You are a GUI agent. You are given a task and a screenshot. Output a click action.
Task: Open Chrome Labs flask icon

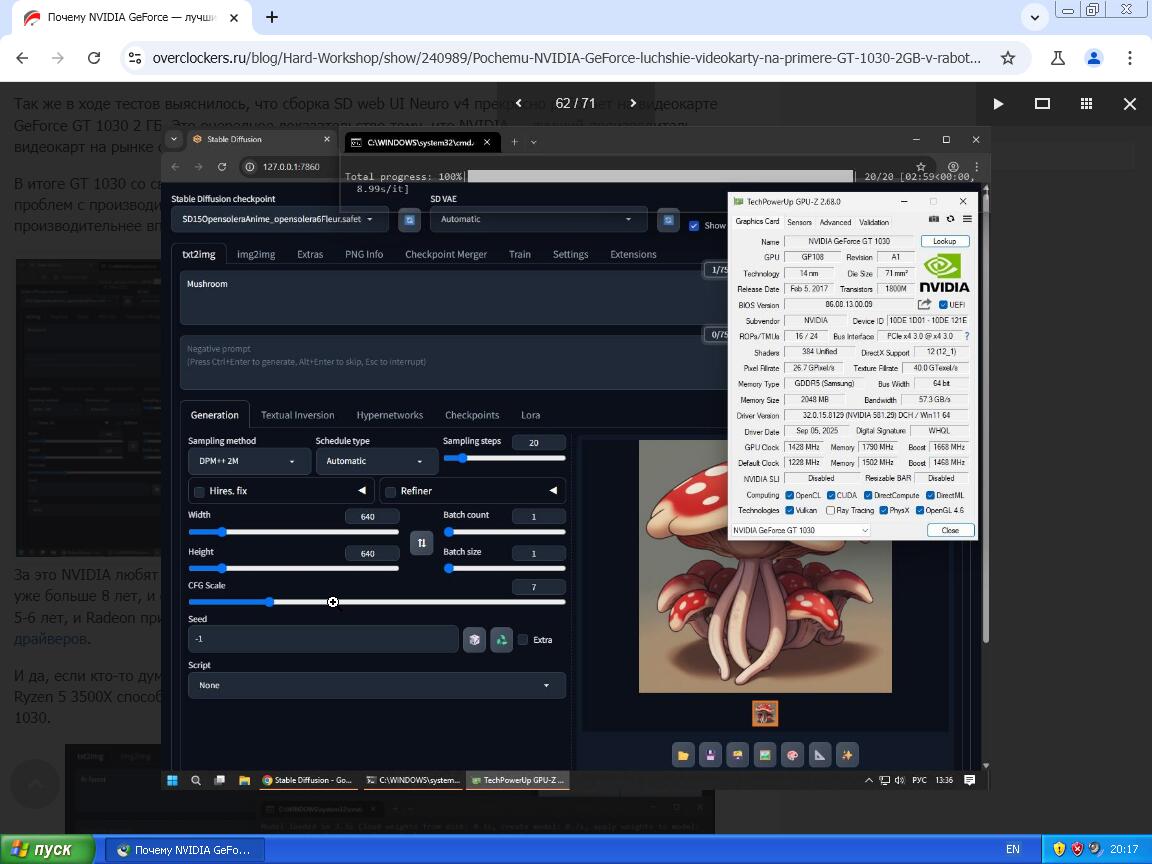[1057, 58]
